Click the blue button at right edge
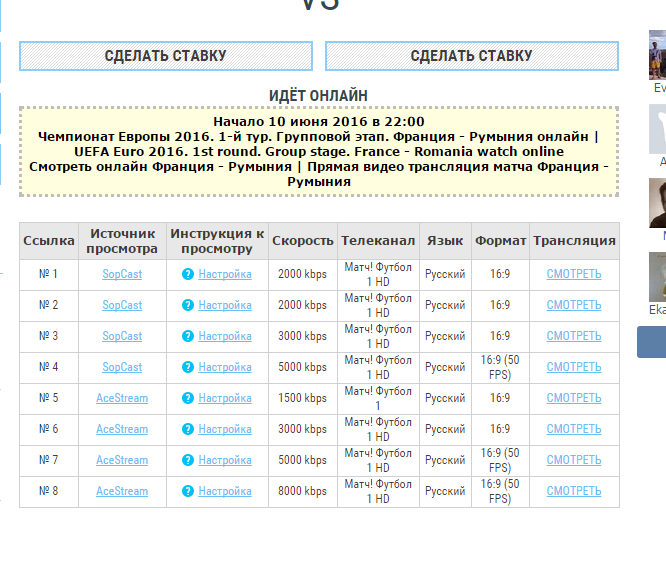Image resolution: width=666 pixels, height=576 pixels. [x=652, y=342]
